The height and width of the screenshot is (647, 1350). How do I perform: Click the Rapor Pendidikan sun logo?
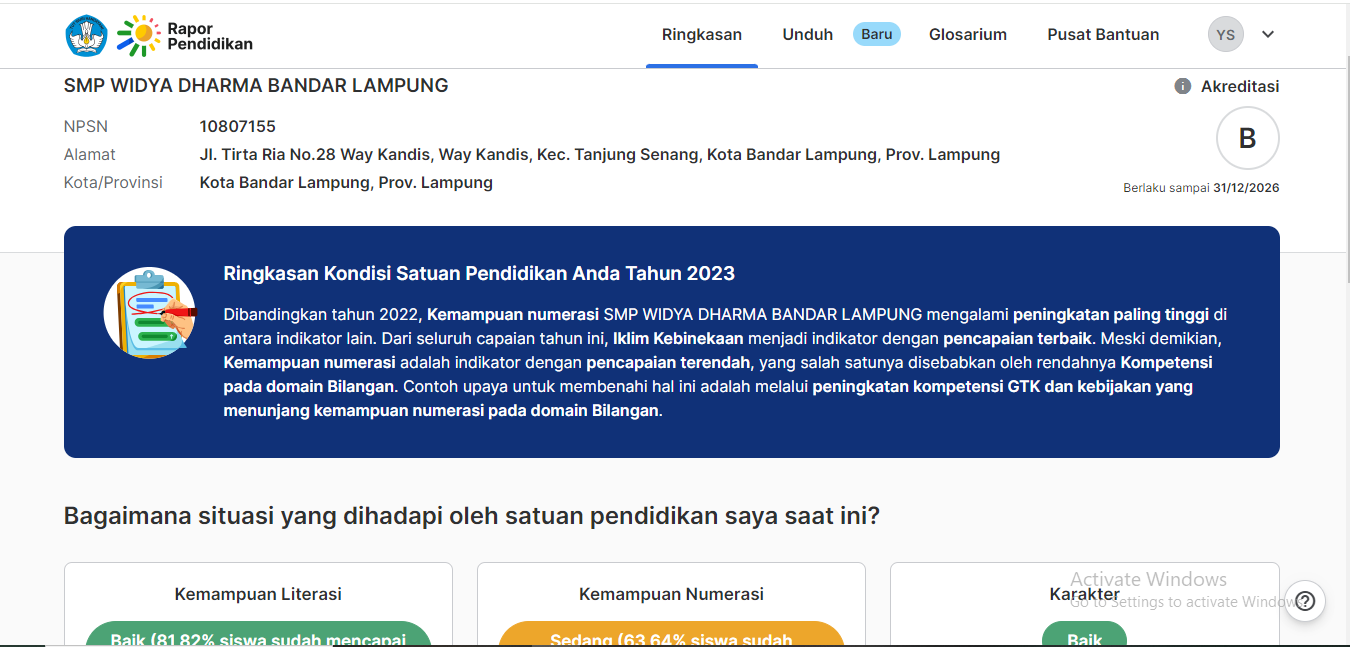click(x=138, y=35)
